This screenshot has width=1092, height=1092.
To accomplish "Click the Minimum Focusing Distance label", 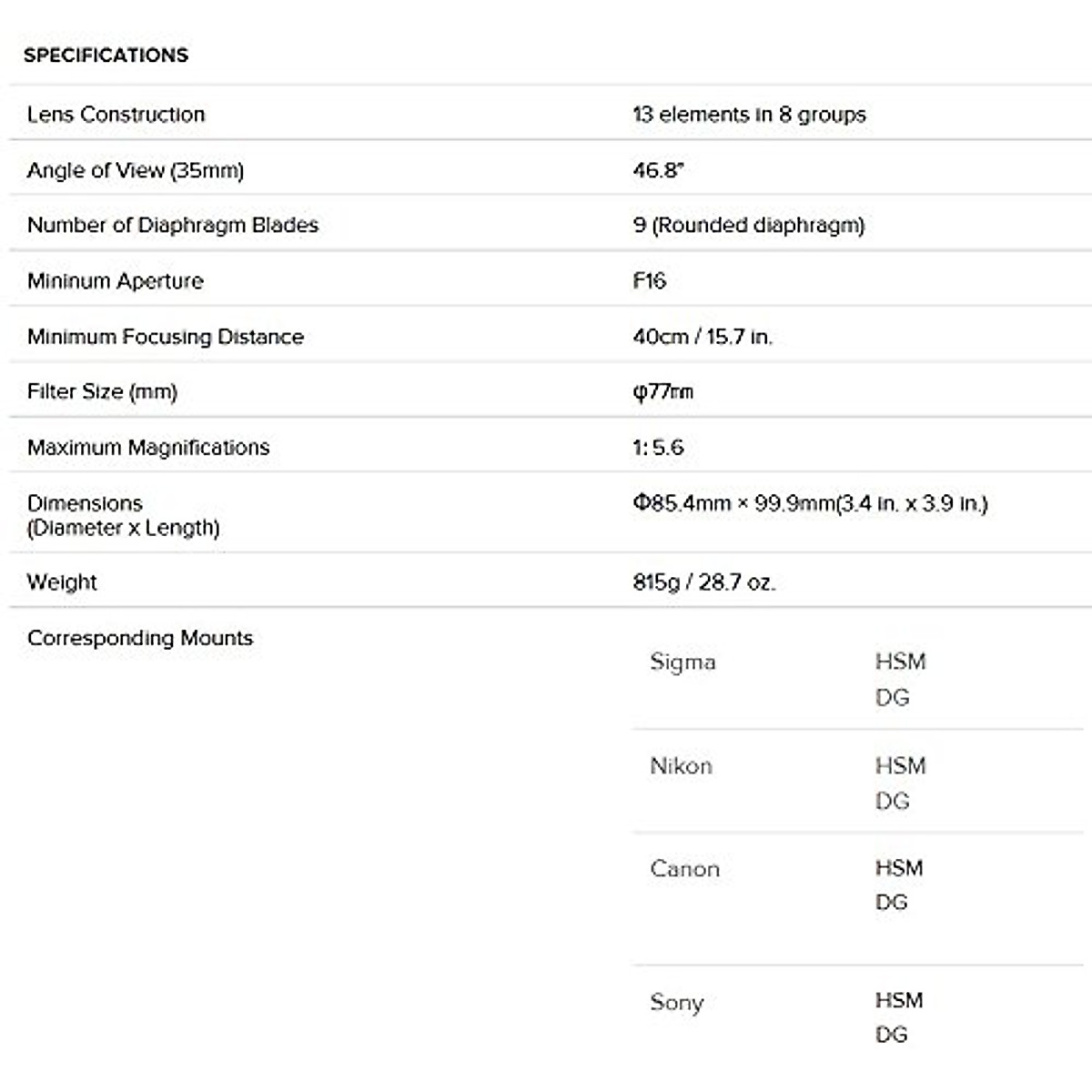I will [165, 337].
